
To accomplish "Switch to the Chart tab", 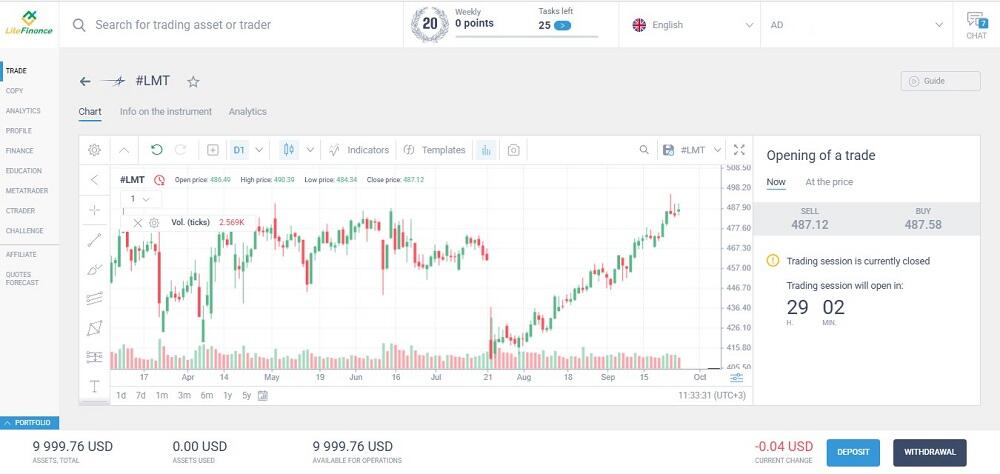I will pos(90,112).
